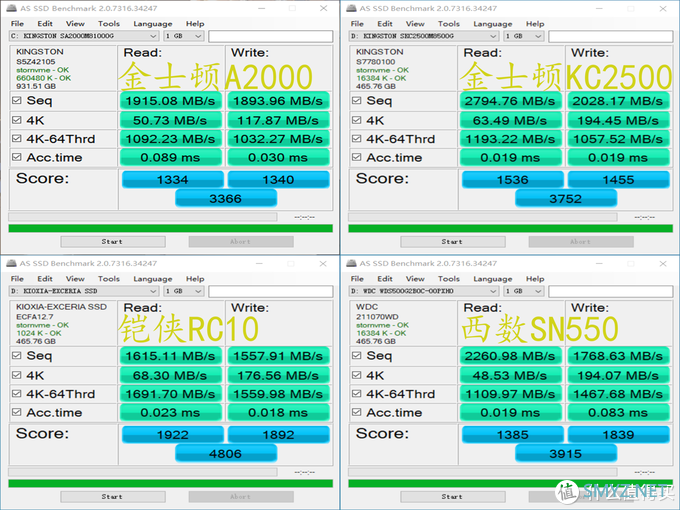The height and width of the screenshot is (510, 680).
Task: Click Start button in KIOXIA-EXCERIA window
Action: pos(113,497)
